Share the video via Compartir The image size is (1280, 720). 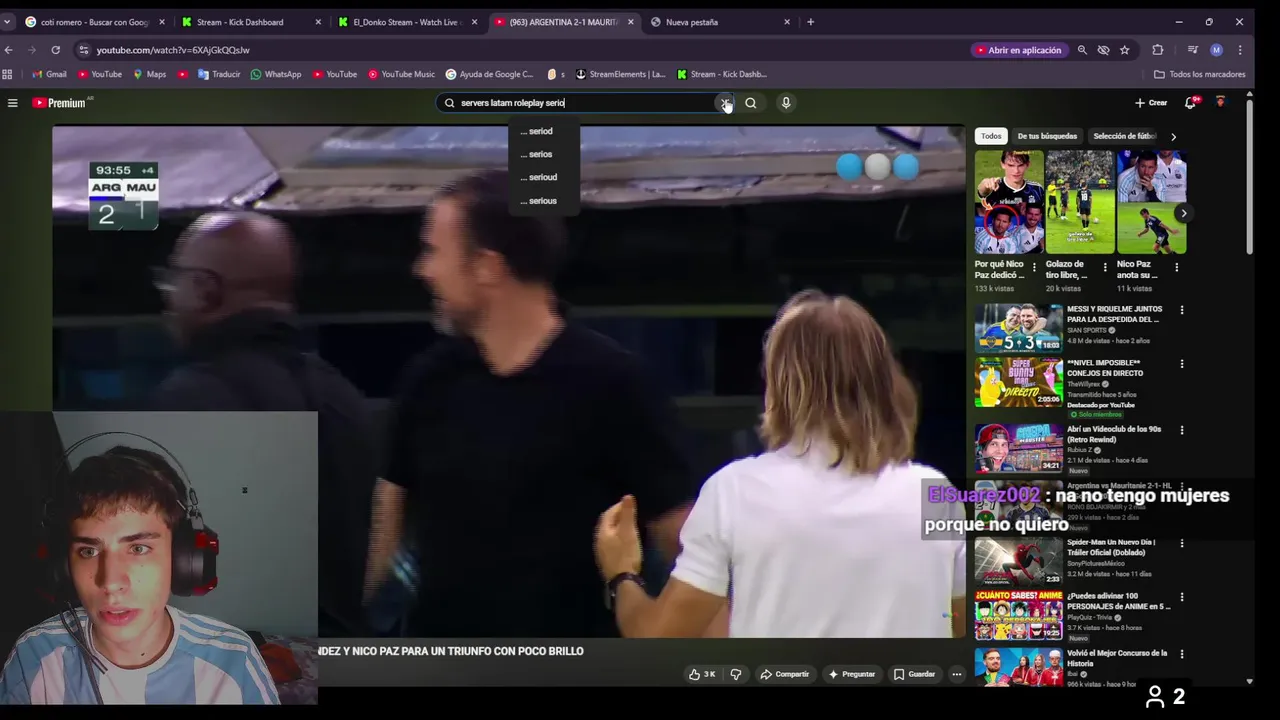tap(785, 674)
